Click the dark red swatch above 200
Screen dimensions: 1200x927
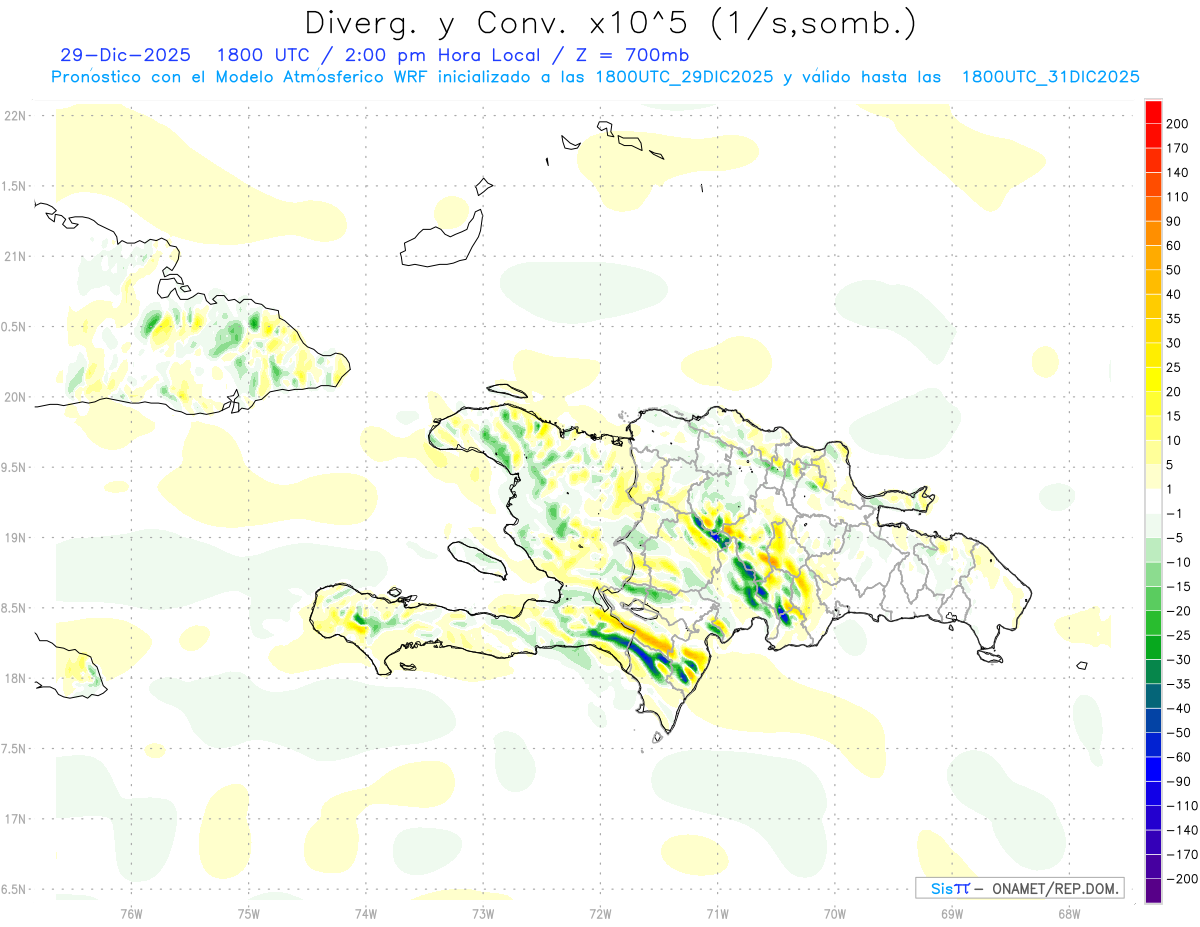[x=1153, y=112]
